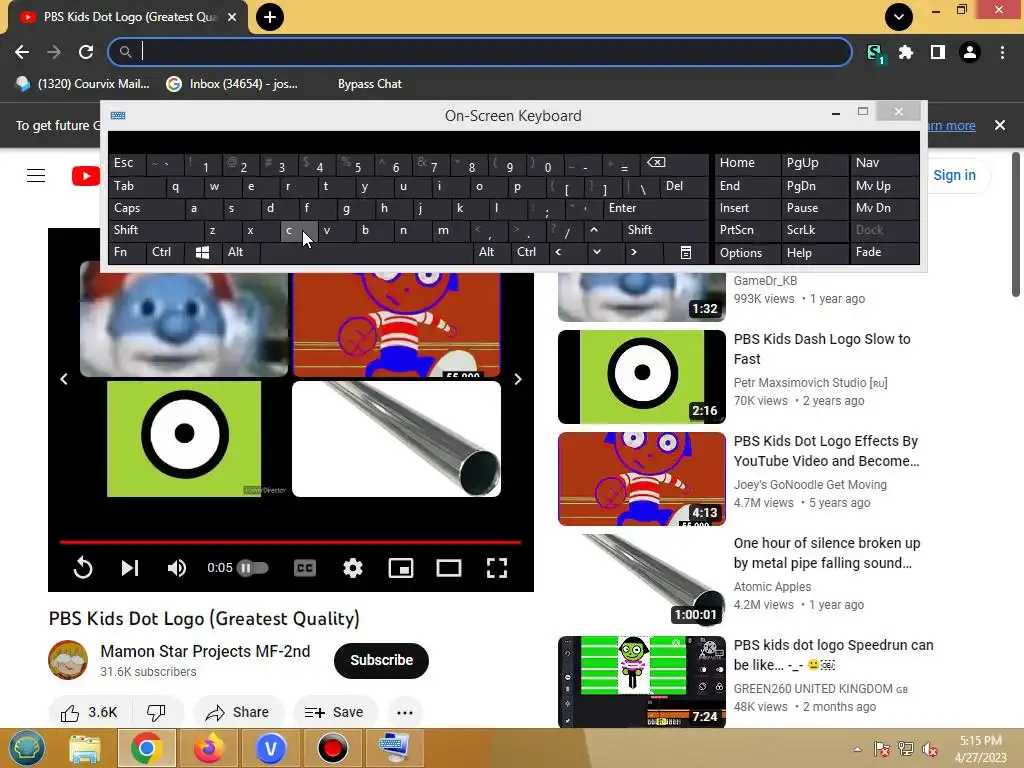The image size is (1024, 768).
Task: Click the context menu key on keyboard
Action: coord(685,252)
